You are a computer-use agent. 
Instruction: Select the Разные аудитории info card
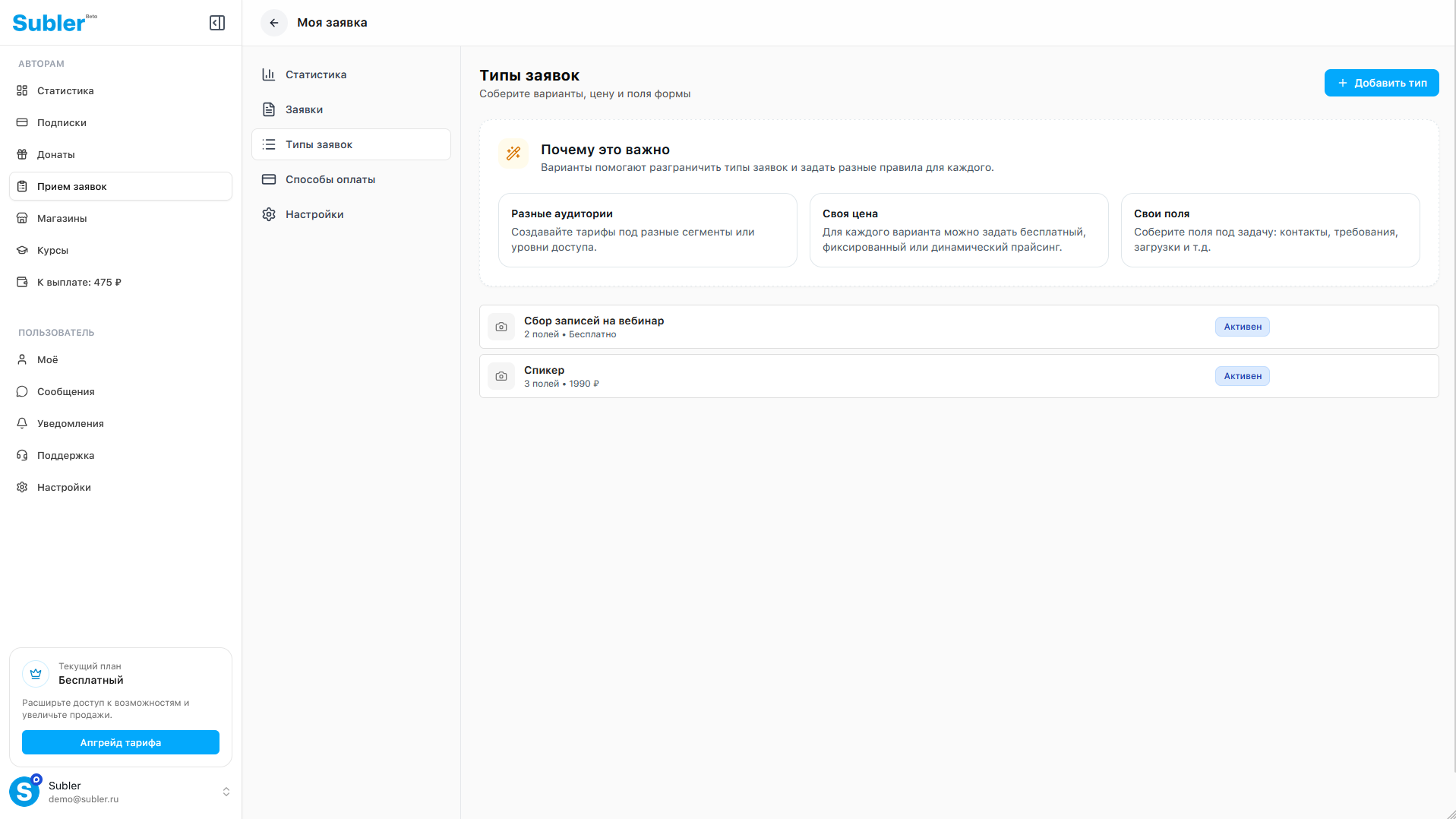(647, 230)
